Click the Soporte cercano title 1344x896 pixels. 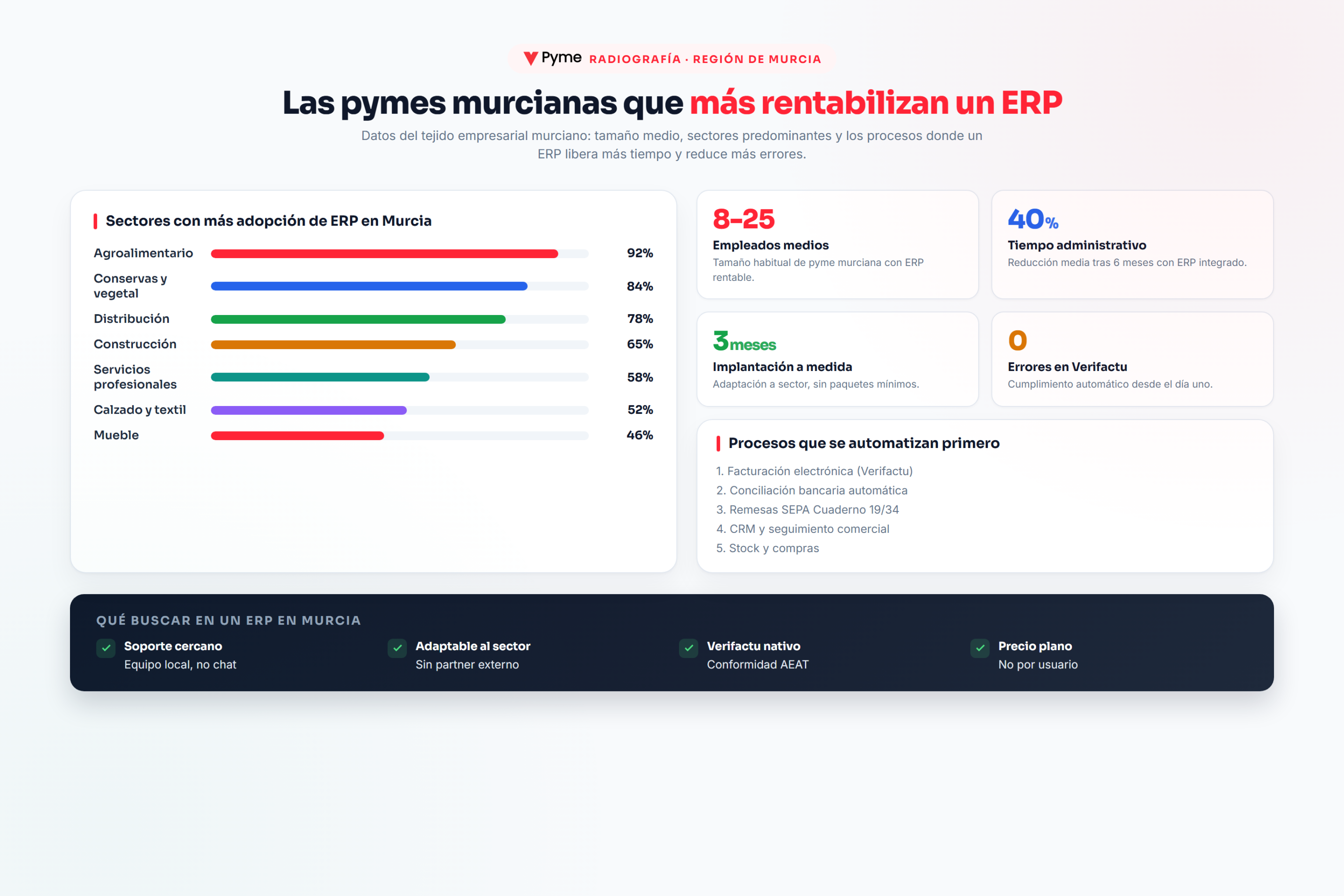[x=173, y=646]
